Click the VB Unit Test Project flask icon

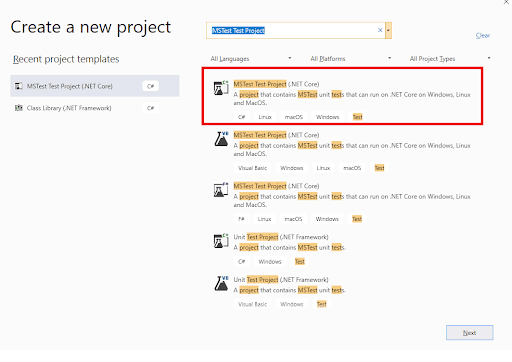[x=221, y=283]
